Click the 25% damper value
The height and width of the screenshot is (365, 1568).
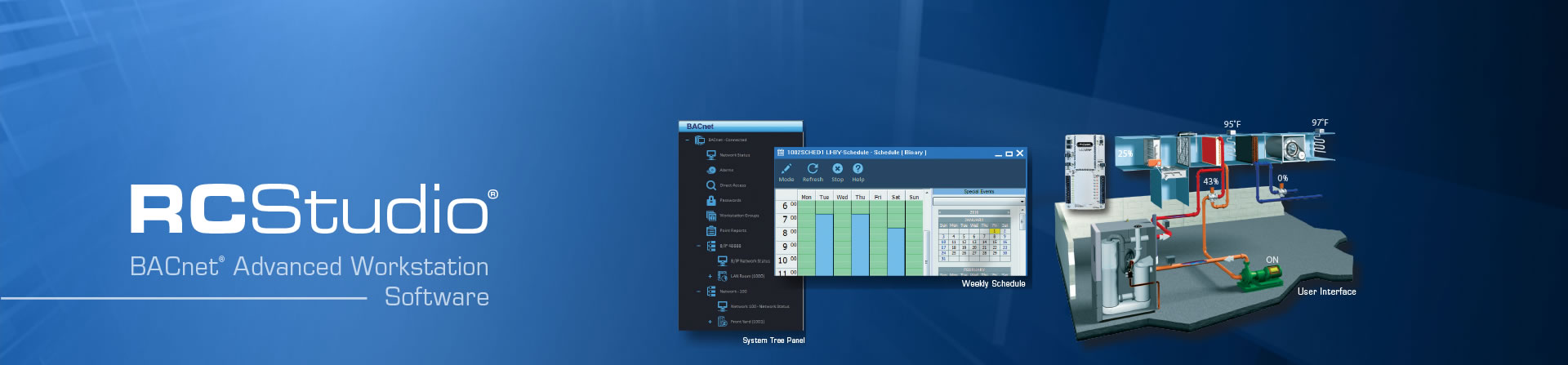1125,154
